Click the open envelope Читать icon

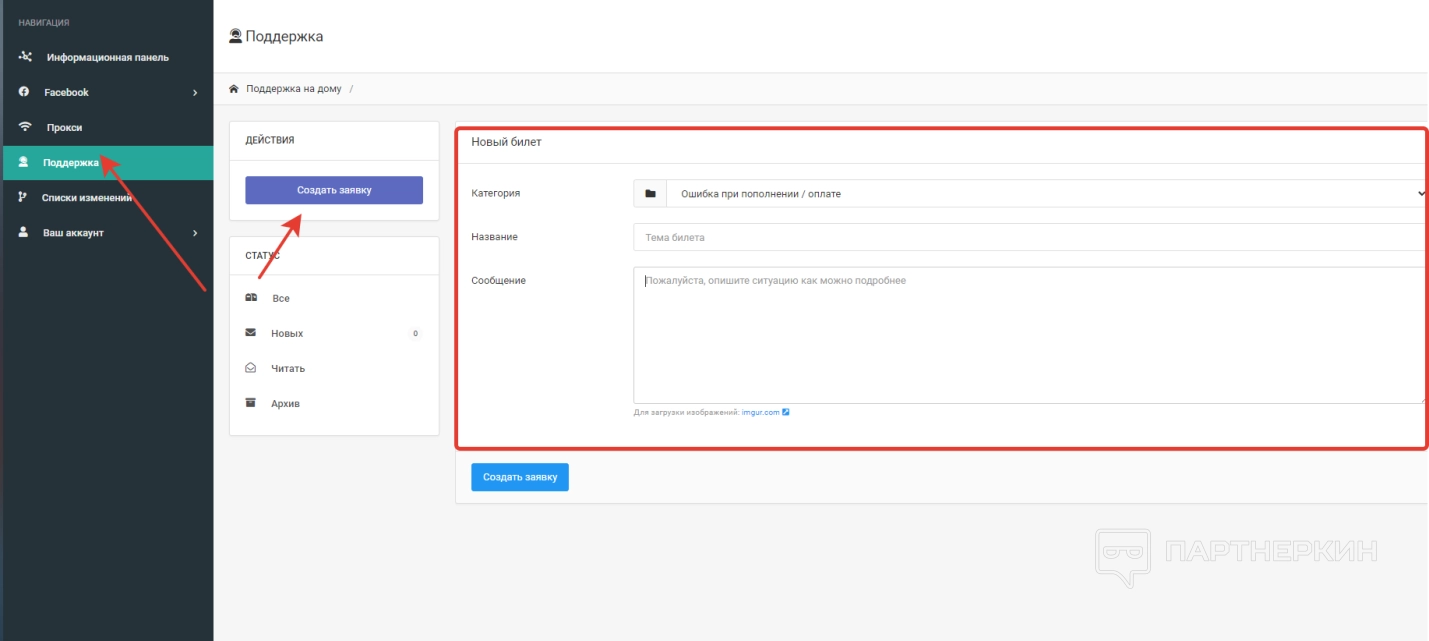tap(251, 368)
